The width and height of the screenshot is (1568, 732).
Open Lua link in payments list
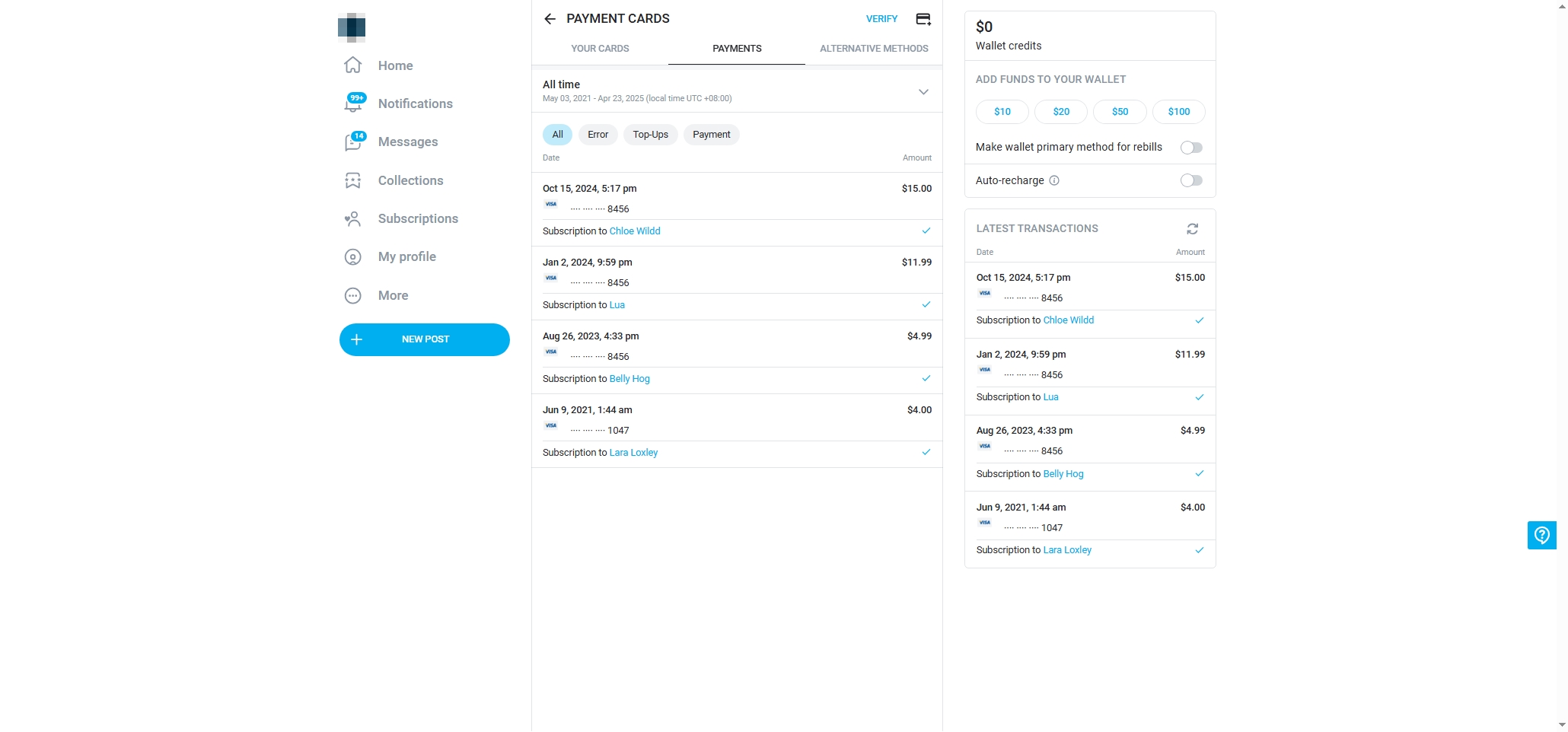(617, 305)
